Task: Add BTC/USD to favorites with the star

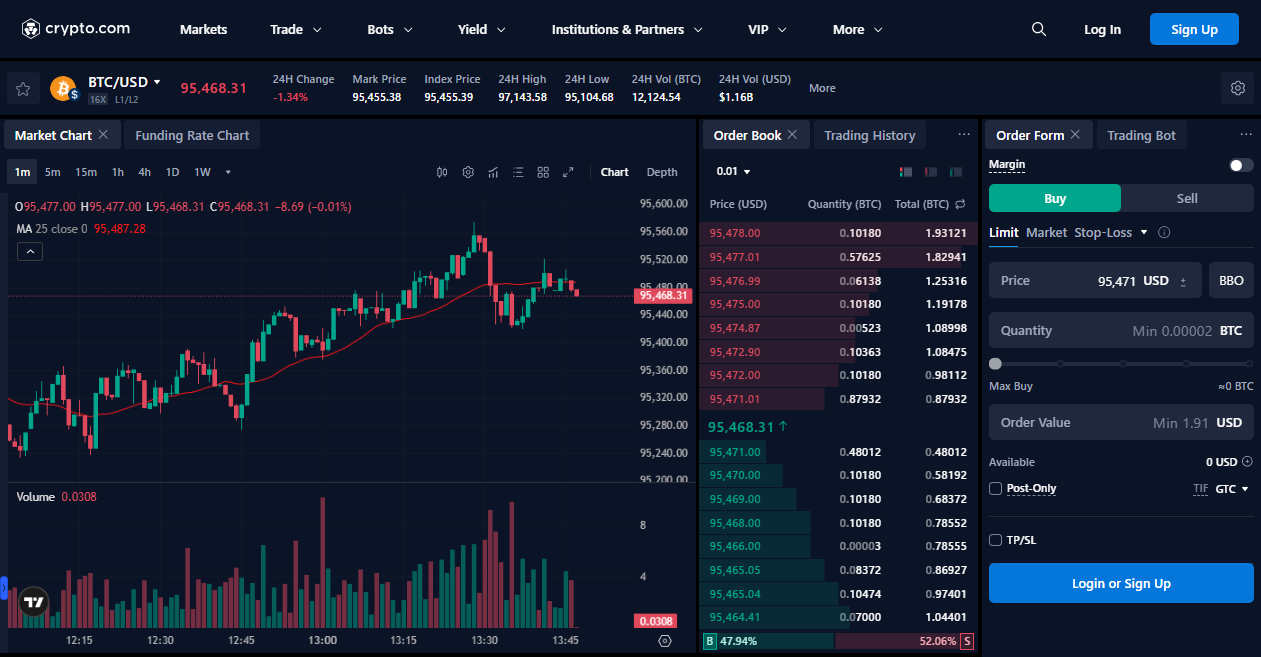Action: pos(23,88)
